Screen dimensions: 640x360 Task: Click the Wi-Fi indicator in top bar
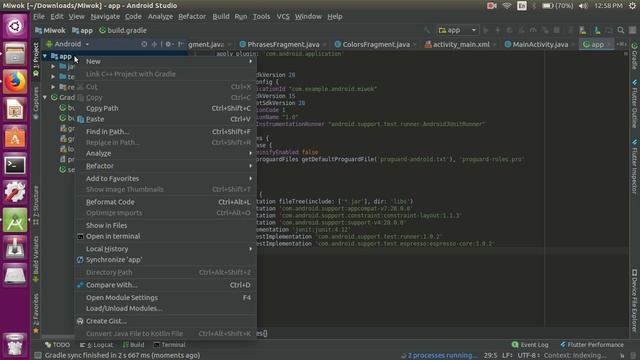pos(507,6)
